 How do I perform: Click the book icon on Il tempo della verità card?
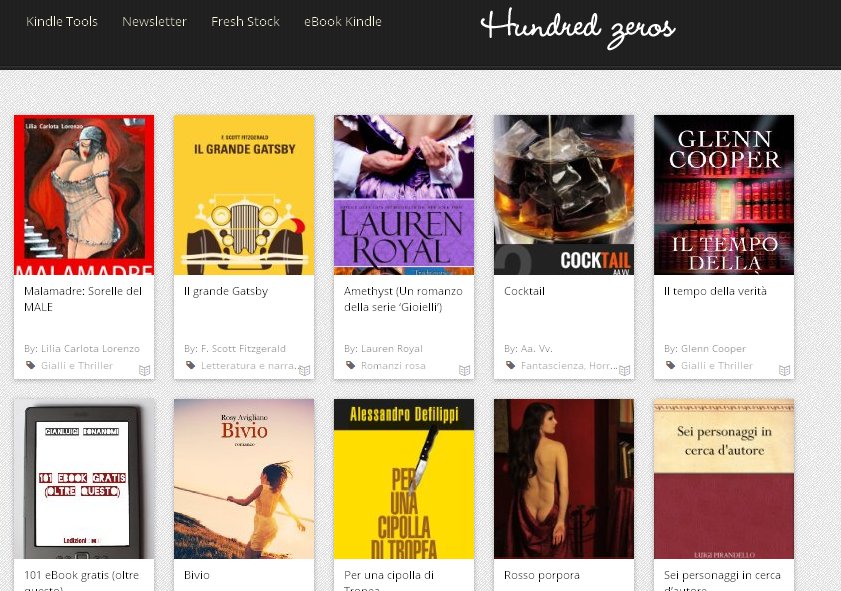coord(784,370)
